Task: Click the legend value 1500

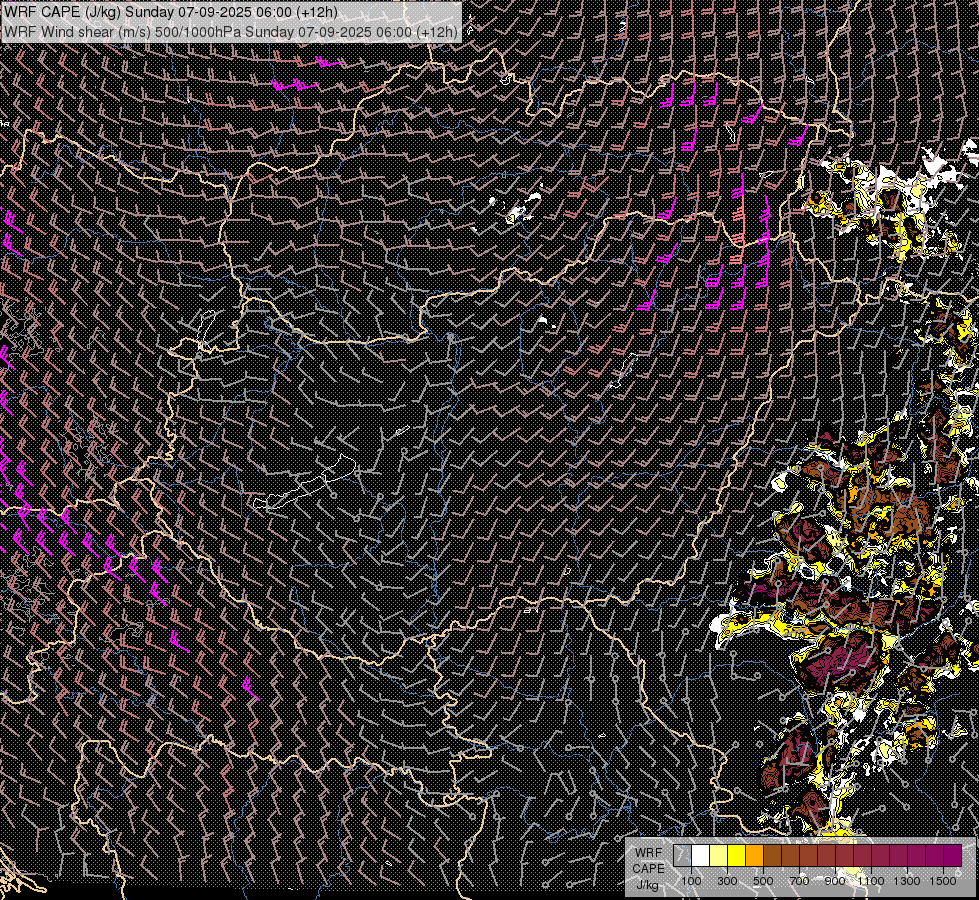Action: 943,881
